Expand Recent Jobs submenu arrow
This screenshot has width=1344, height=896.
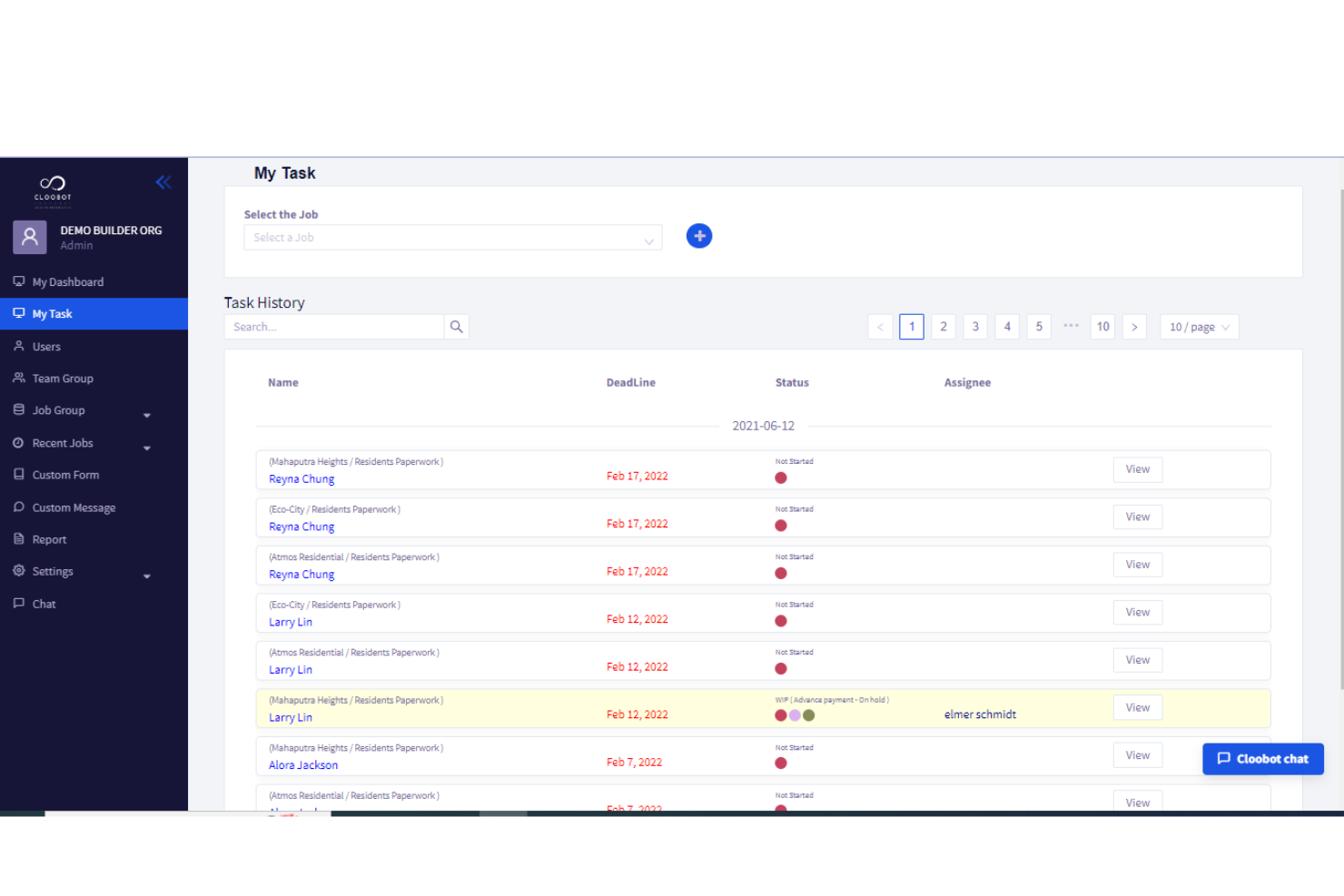click(147, 448)
